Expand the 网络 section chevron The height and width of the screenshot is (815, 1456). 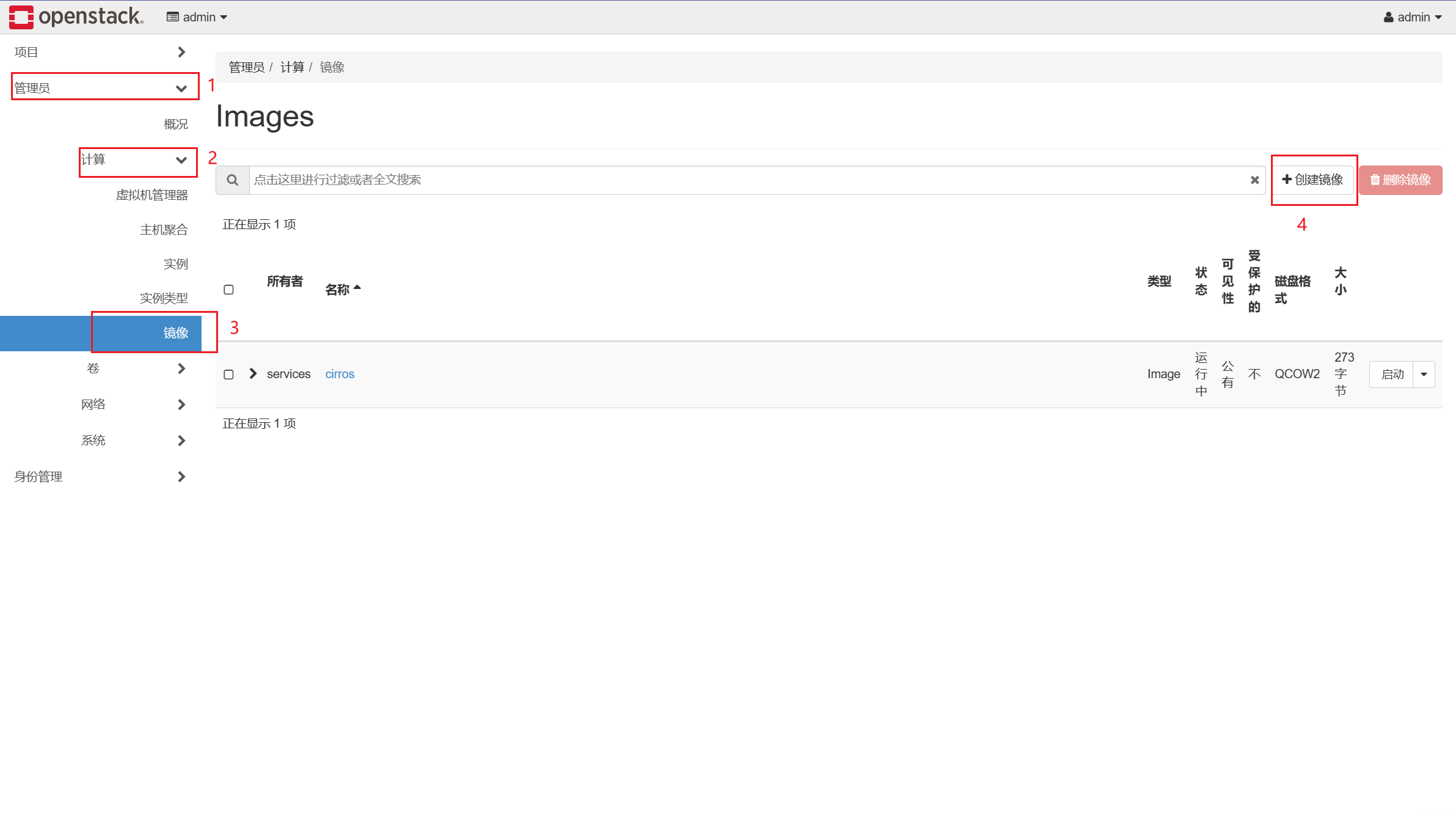[181, 404]
